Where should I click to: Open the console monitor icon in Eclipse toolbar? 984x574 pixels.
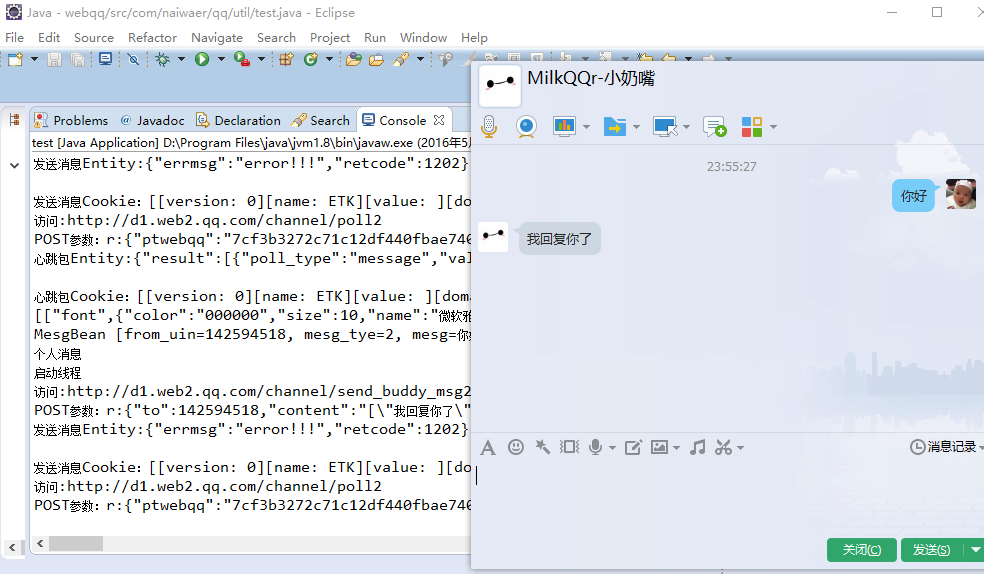point(105,59)
